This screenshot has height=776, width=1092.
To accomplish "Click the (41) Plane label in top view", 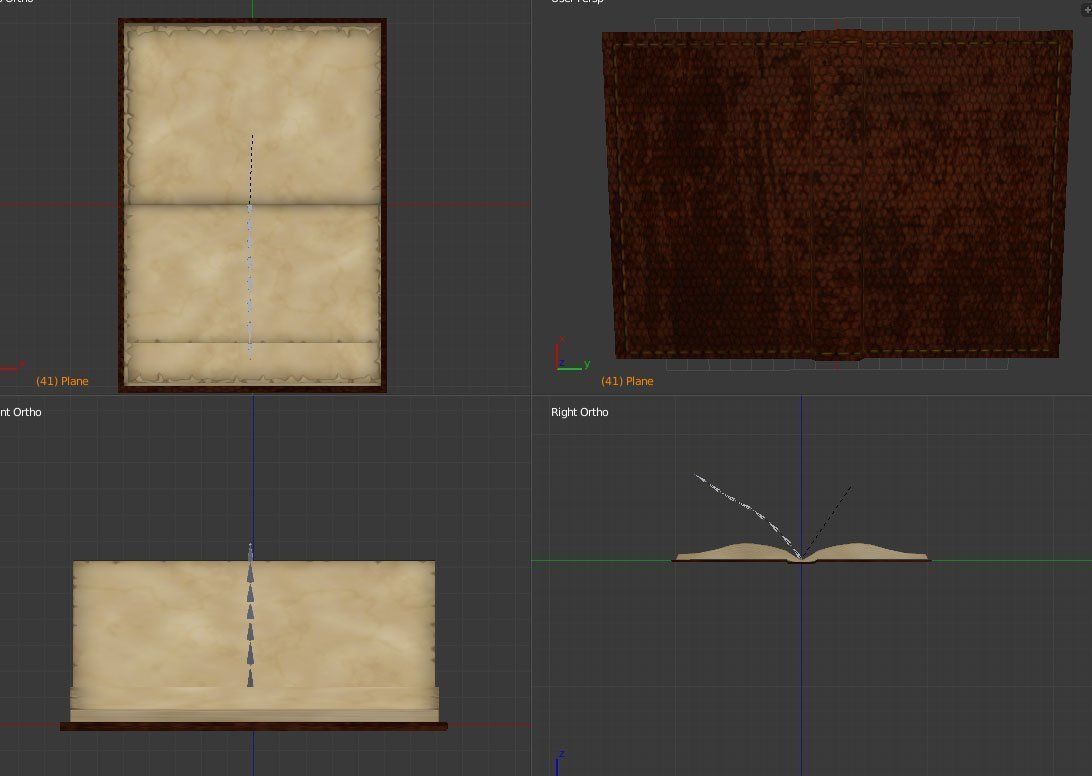I will tap(62, 381).
